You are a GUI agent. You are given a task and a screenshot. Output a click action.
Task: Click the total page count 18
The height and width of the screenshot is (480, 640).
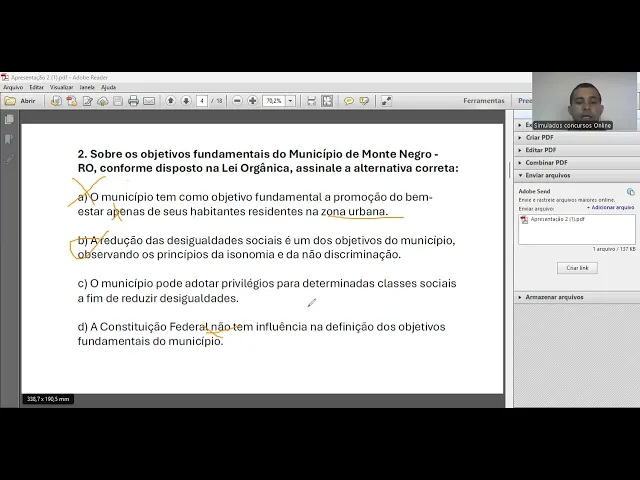(x=219, y=101)
